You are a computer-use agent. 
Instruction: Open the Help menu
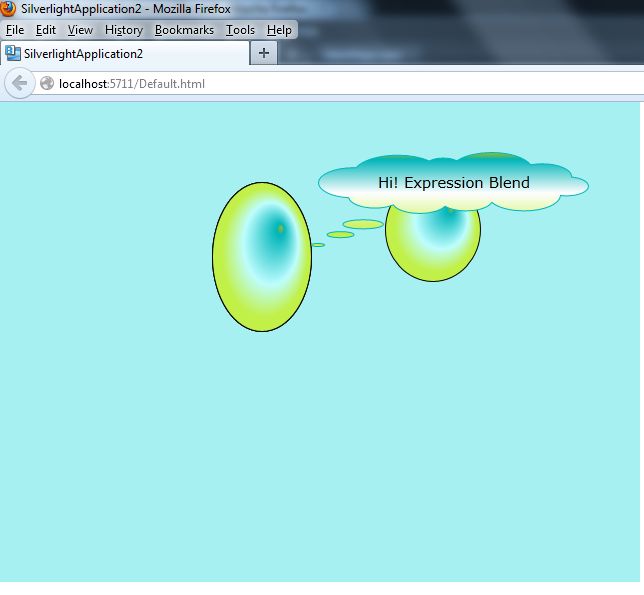click(279, 30)
